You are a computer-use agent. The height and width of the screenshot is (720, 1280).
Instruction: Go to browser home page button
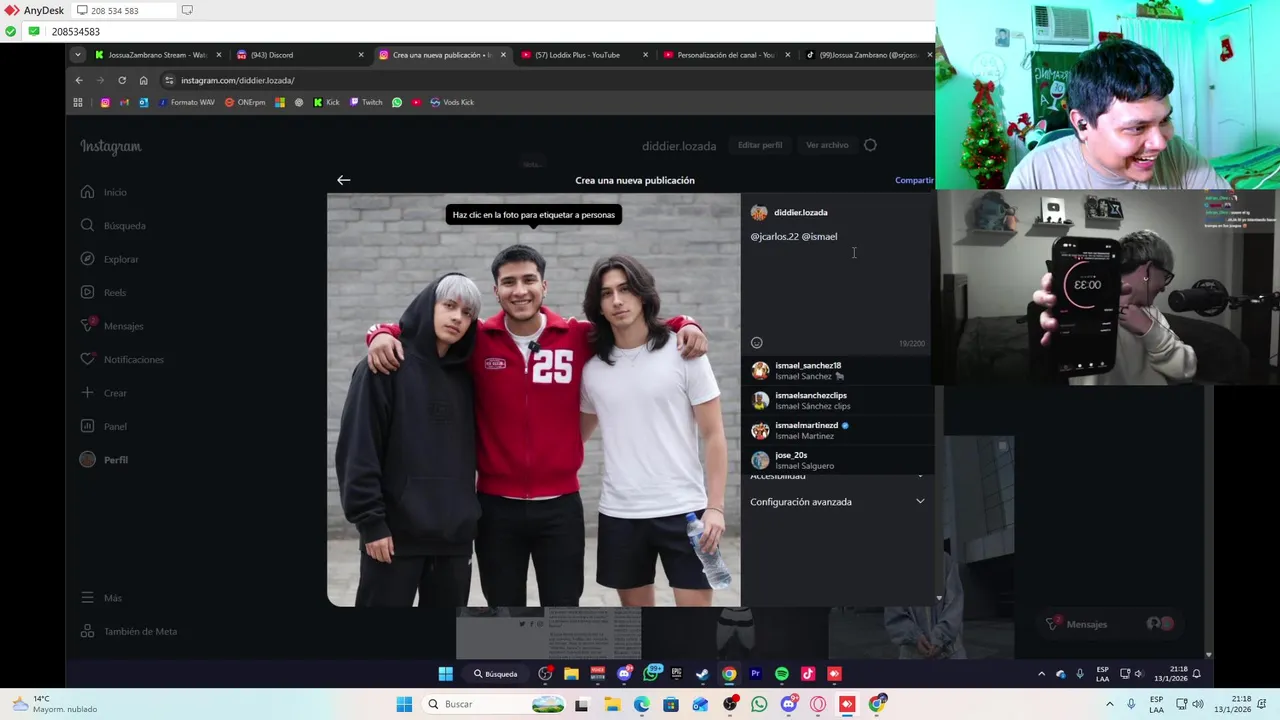click(x=143, y=80)
